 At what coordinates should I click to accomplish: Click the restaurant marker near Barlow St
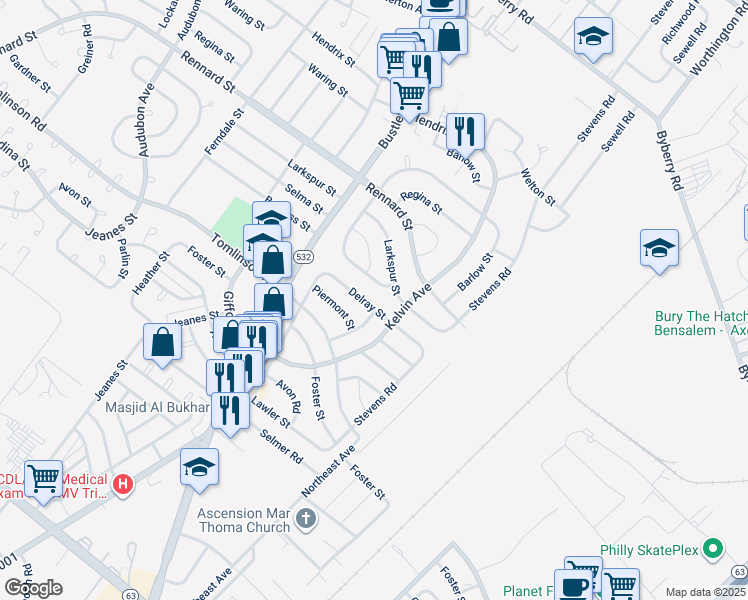[x=465, y=132]
